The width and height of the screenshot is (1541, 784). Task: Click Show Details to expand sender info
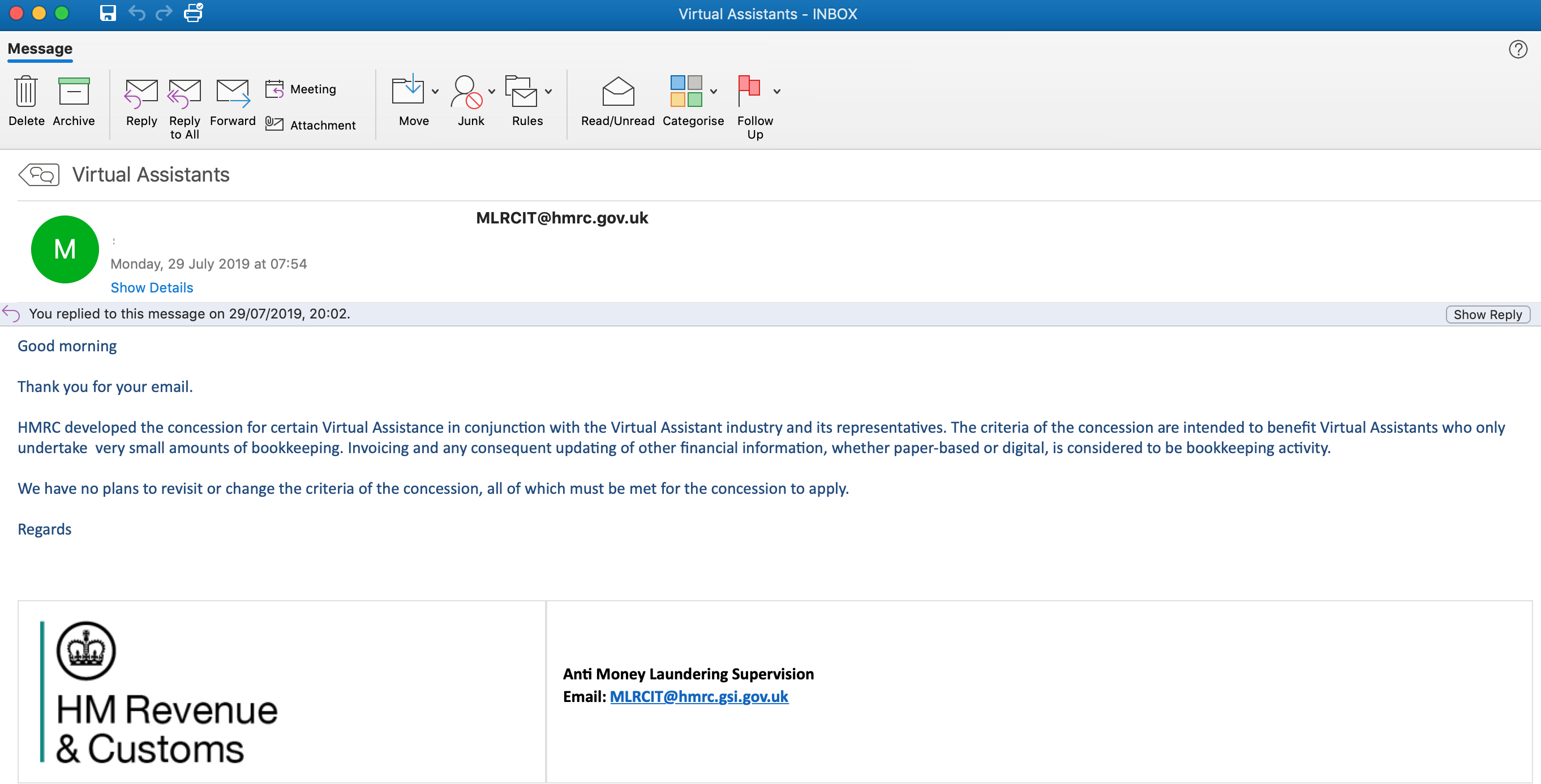[x=152, y=287]
